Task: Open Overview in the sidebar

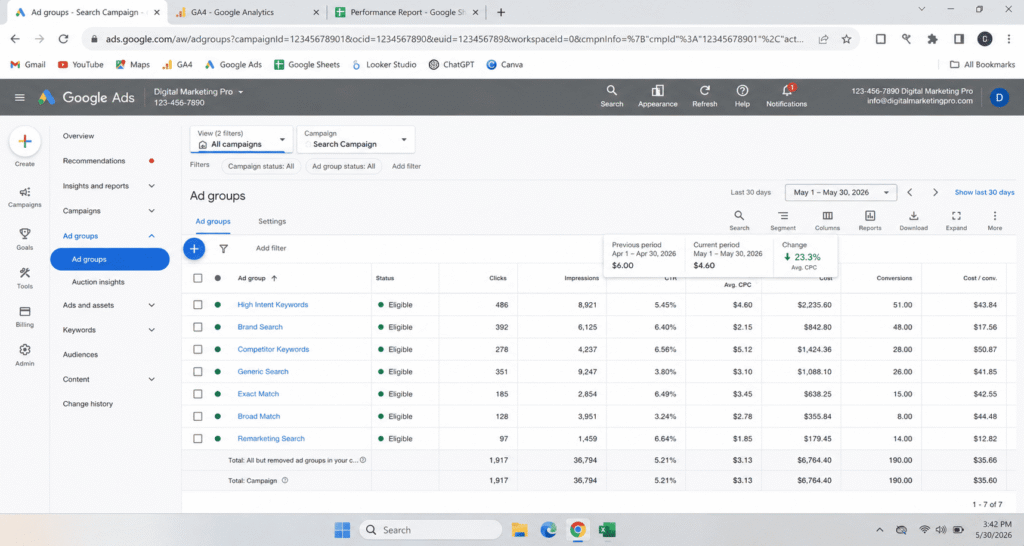Action: (78, 136)
